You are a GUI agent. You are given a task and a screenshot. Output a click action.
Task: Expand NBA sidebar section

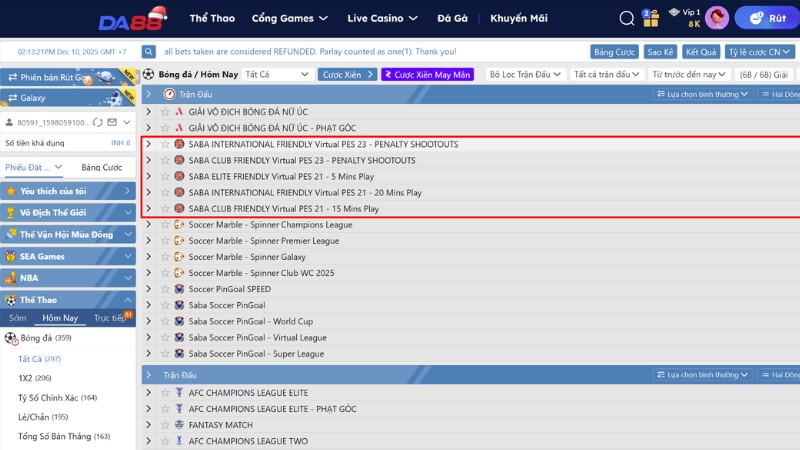click(68, 278)
